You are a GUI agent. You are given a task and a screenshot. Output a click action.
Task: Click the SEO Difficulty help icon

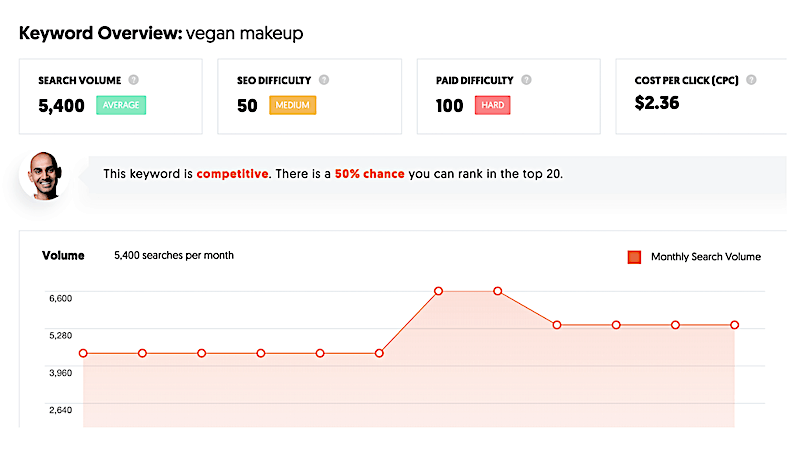[x=324, y=80]
